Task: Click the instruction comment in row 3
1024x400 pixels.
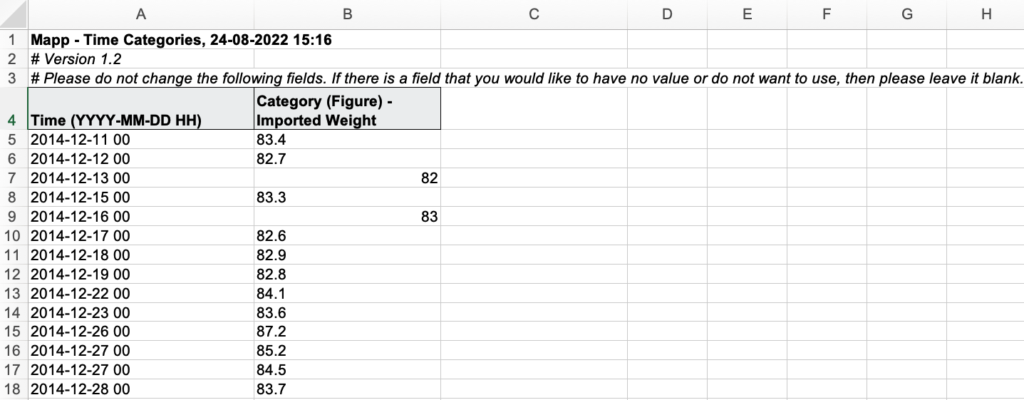Action: click(x=526, y=78)
